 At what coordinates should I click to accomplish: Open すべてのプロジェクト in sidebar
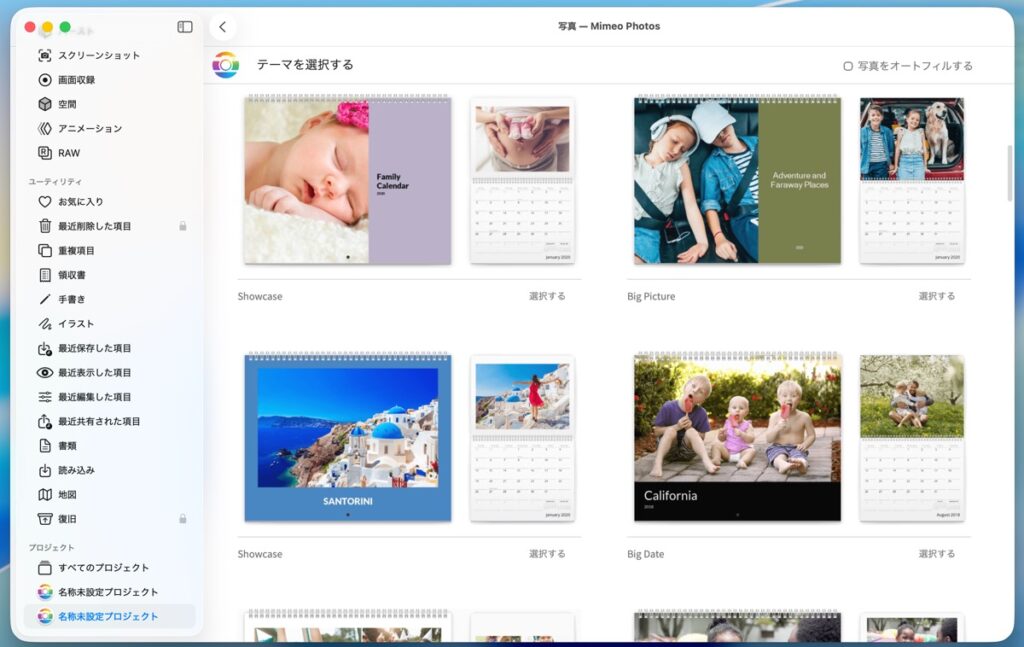103,568
